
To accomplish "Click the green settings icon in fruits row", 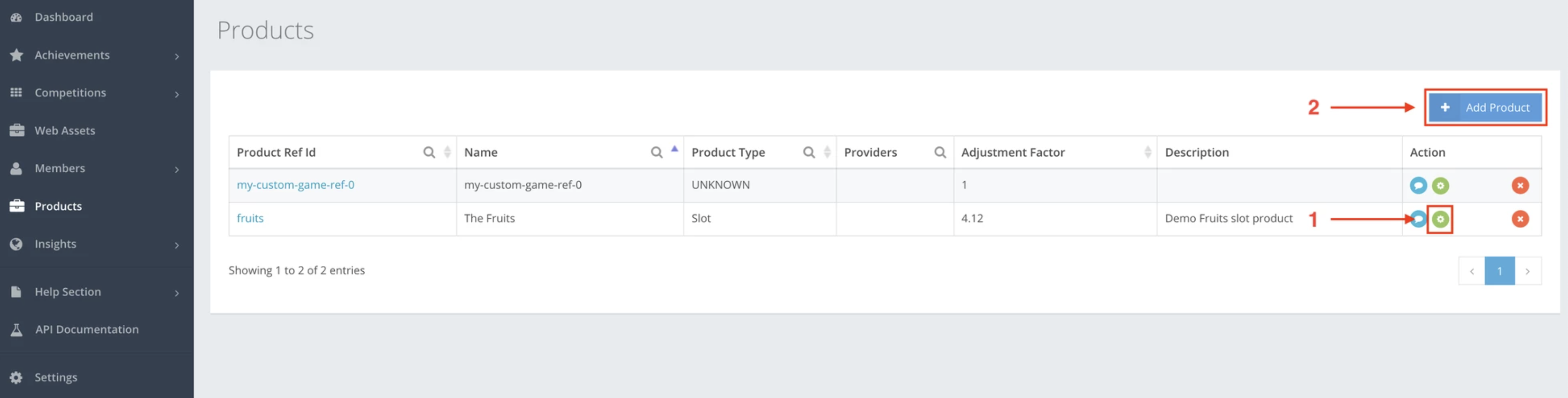I will coord(1439,219).
